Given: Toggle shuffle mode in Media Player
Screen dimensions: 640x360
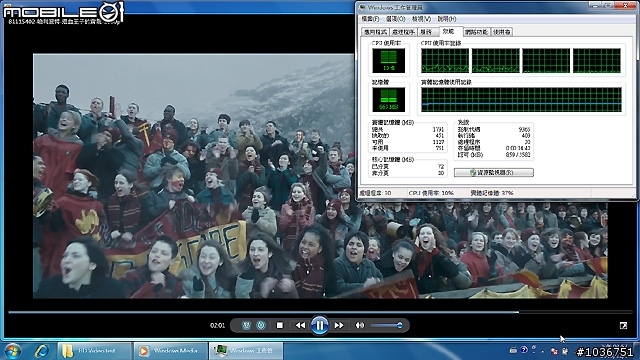Looking at the screenshot, I should (x=246, y=325).
